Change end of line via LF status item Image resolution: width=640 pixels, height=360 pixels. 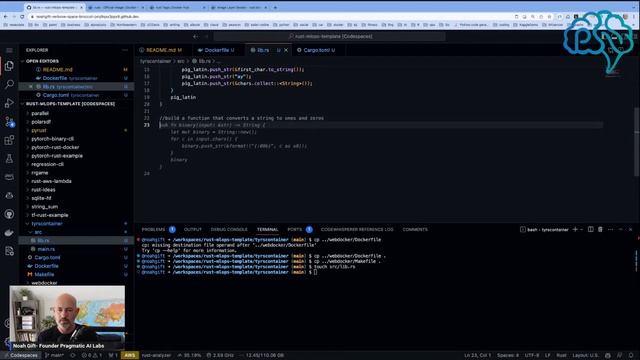click(x=548, y=356)
